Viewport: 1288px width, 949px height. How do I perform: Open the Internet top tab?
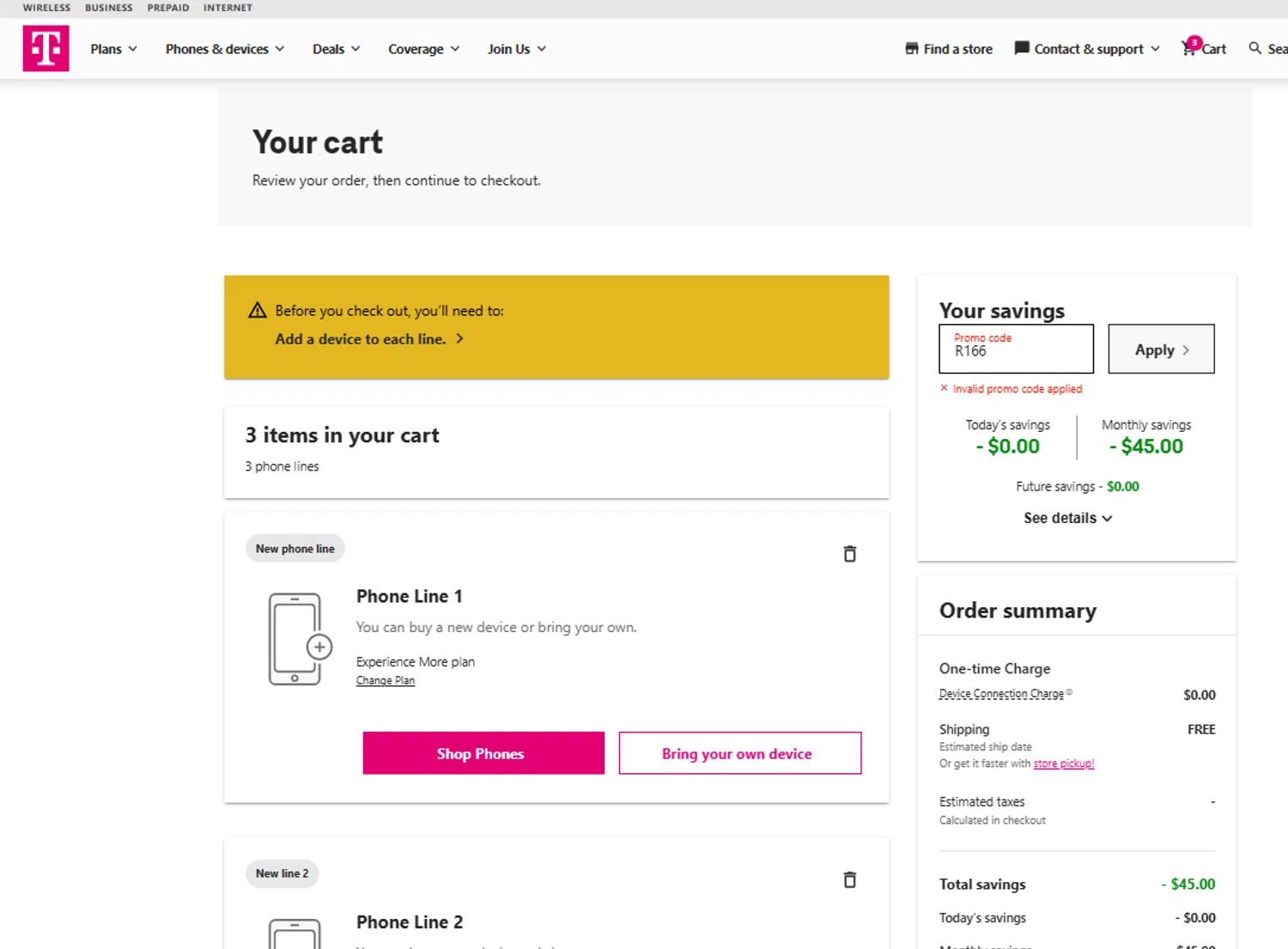click(228, 8)
